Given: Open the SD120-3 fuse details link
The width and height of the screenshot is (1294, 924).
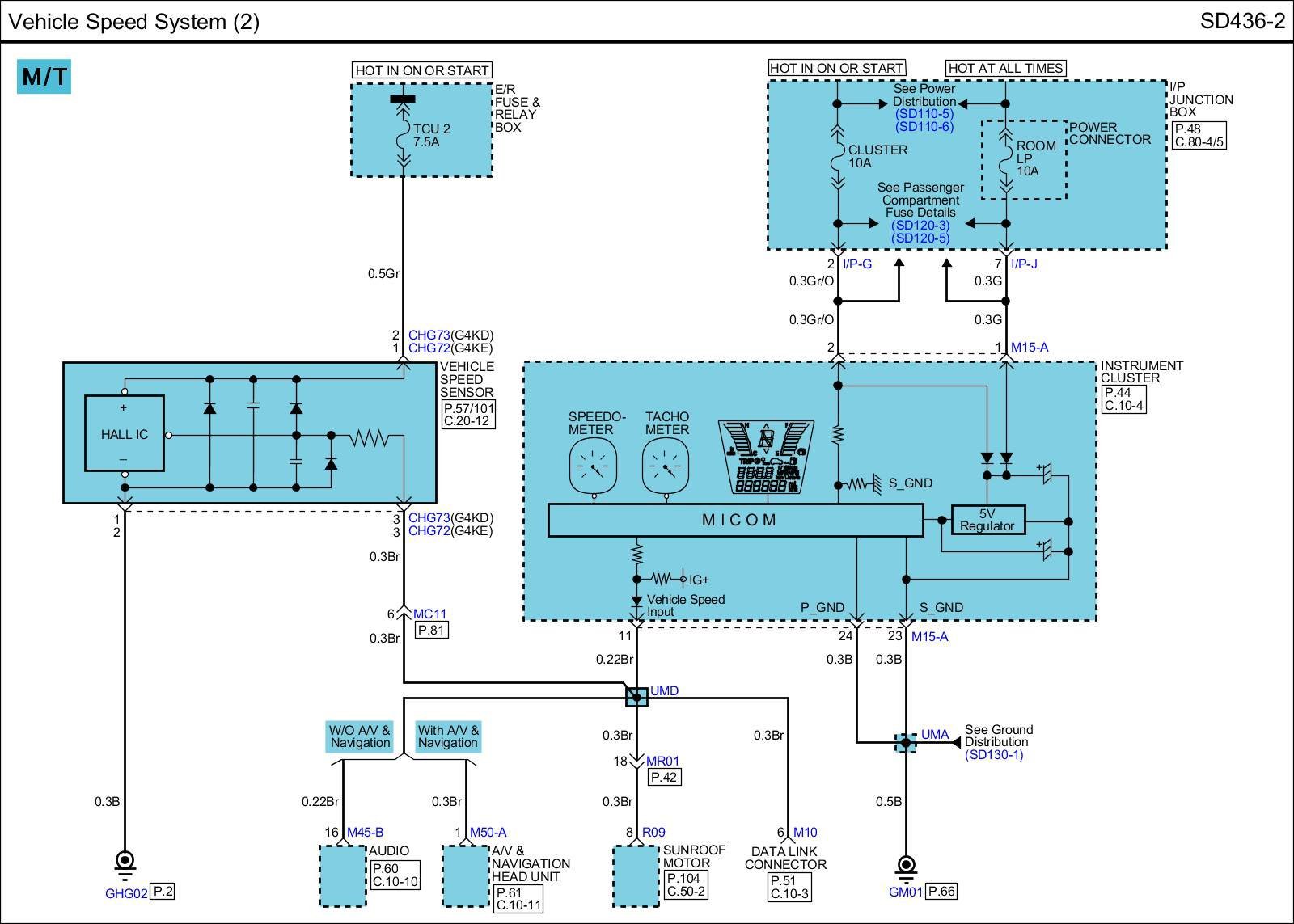Looking at the screenshot, I should pyautogui.click(x=920, y=226).
